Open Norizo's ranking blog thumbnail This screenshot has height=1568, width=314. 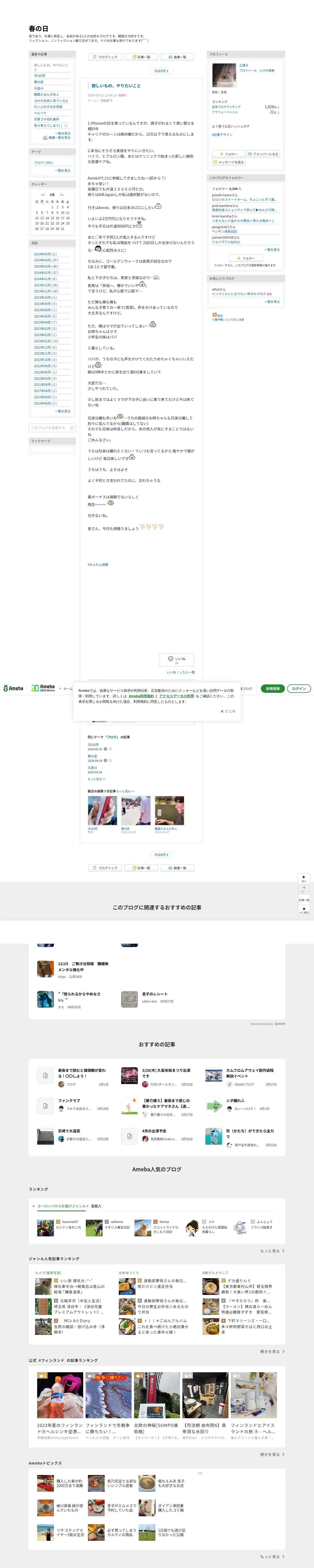tap(143, 1228)
